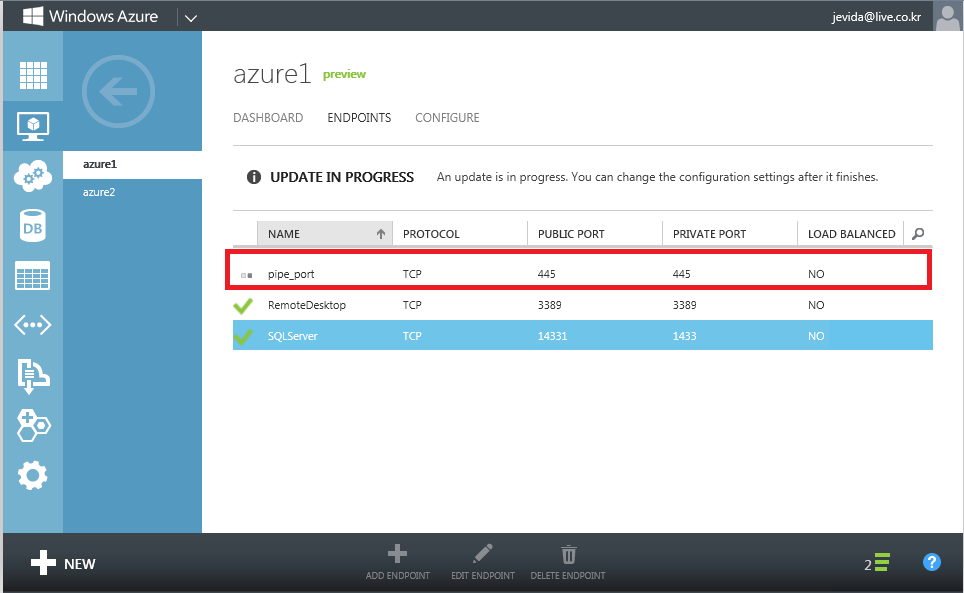Open the import document arrow sidebar icon

[x=33, y=375]
